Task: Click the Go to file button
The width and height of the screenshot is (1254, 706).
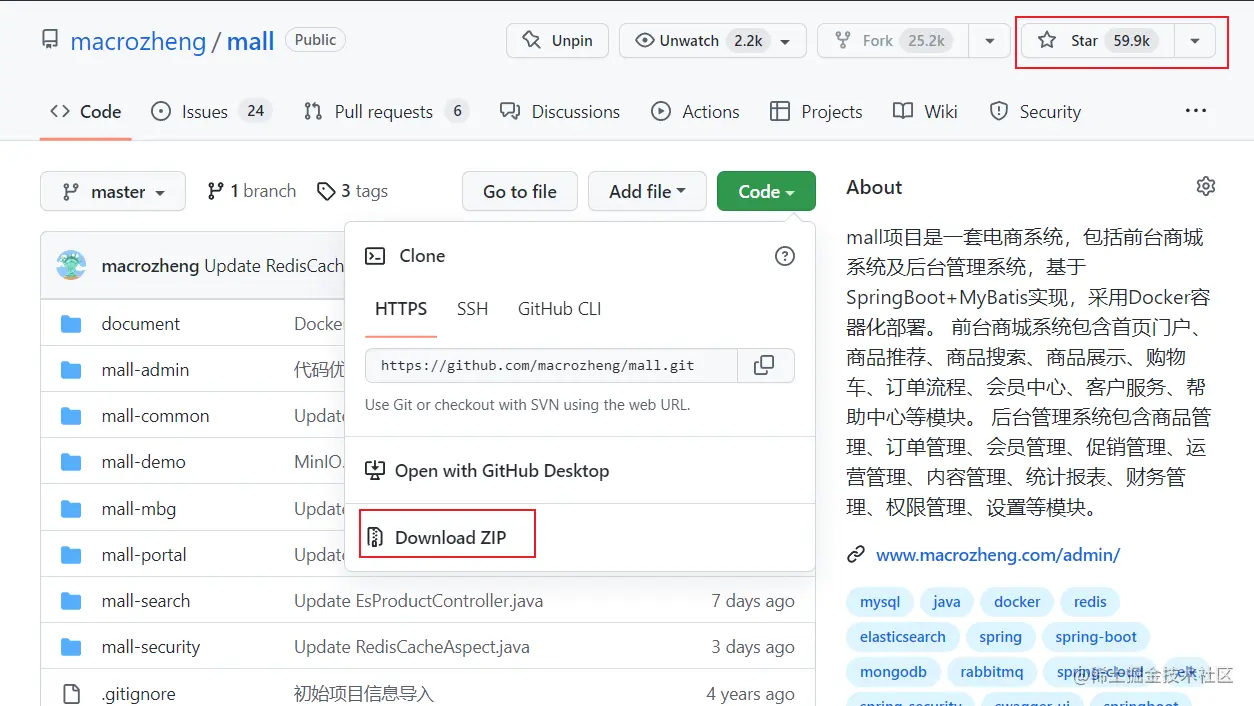Action: click(520, 191)
